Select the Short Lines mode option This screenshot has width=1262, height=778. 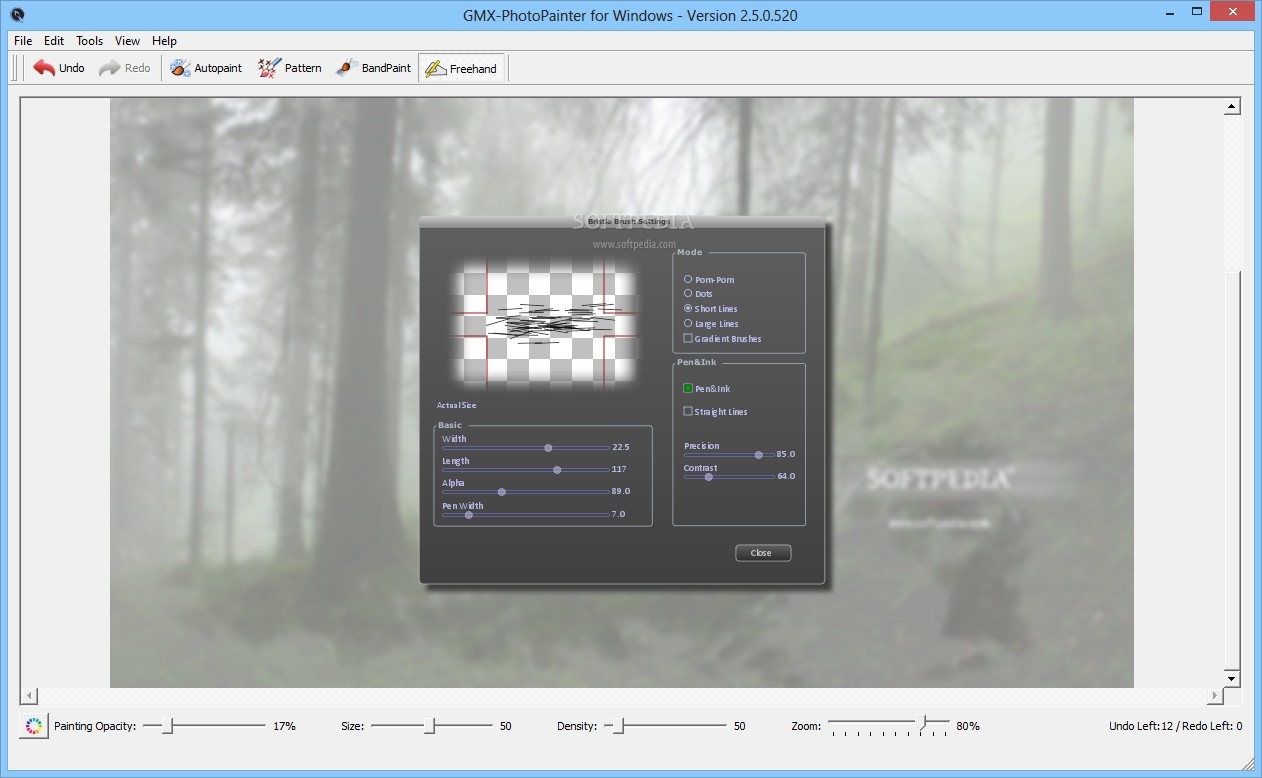click(x=688, y=309)
